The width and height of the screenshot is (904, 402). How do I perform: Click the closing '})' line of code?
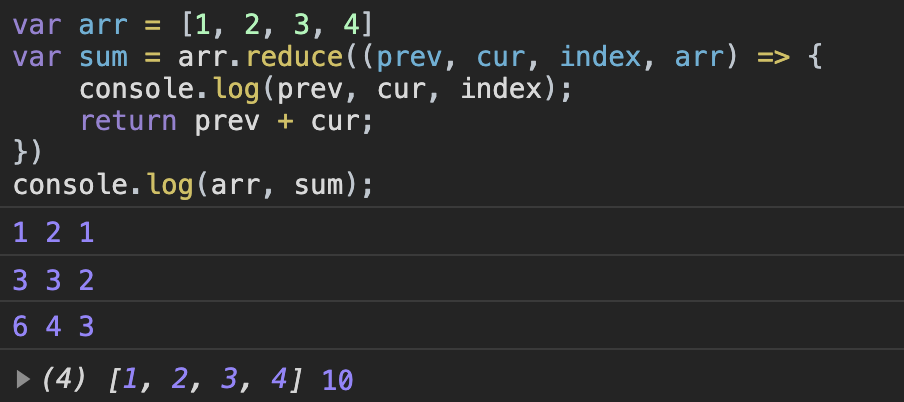tap(27, 153)
